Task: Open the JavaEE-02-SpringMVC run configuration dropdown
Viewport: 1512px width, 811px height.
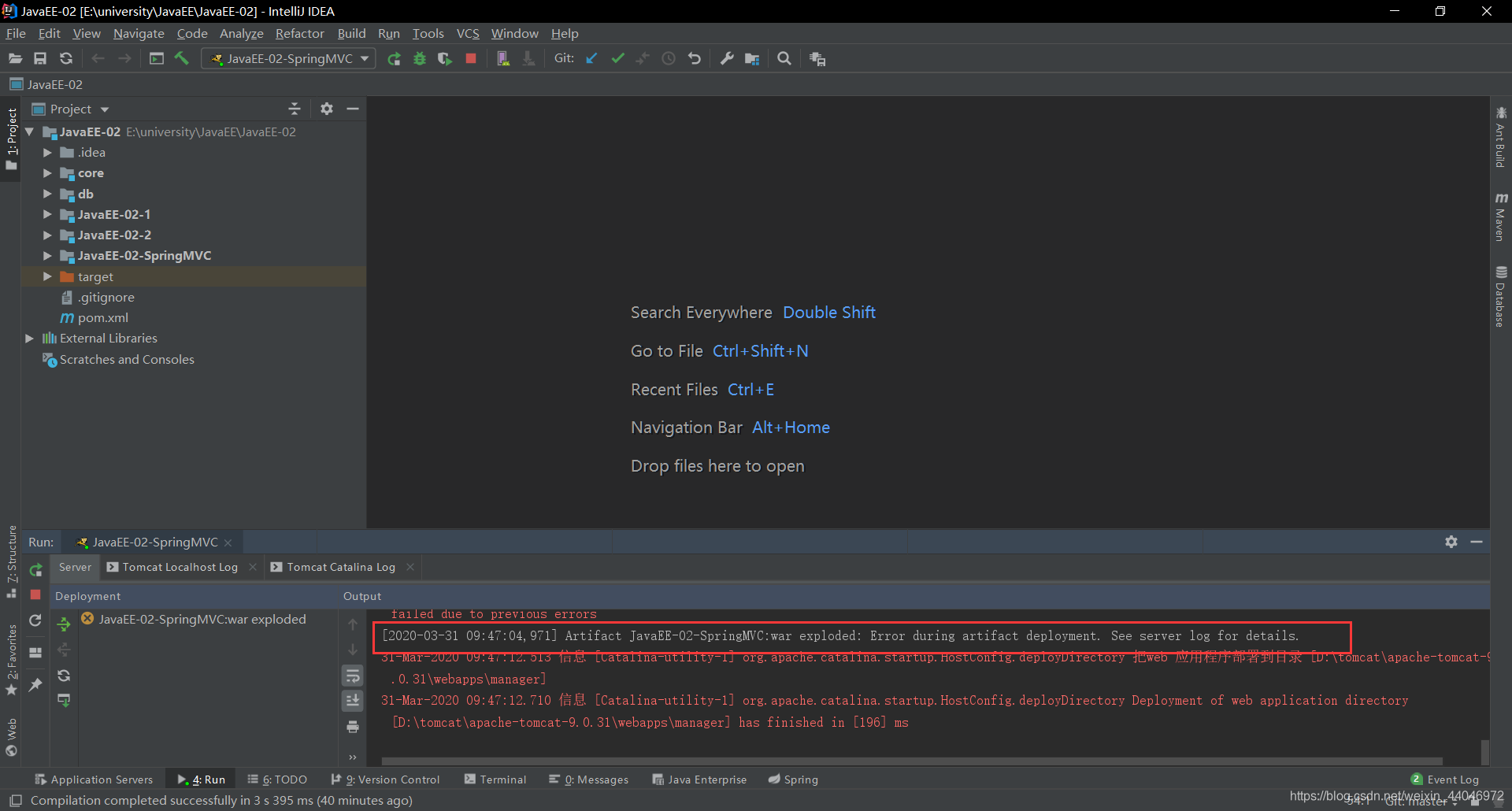Action: coord(288,58)
